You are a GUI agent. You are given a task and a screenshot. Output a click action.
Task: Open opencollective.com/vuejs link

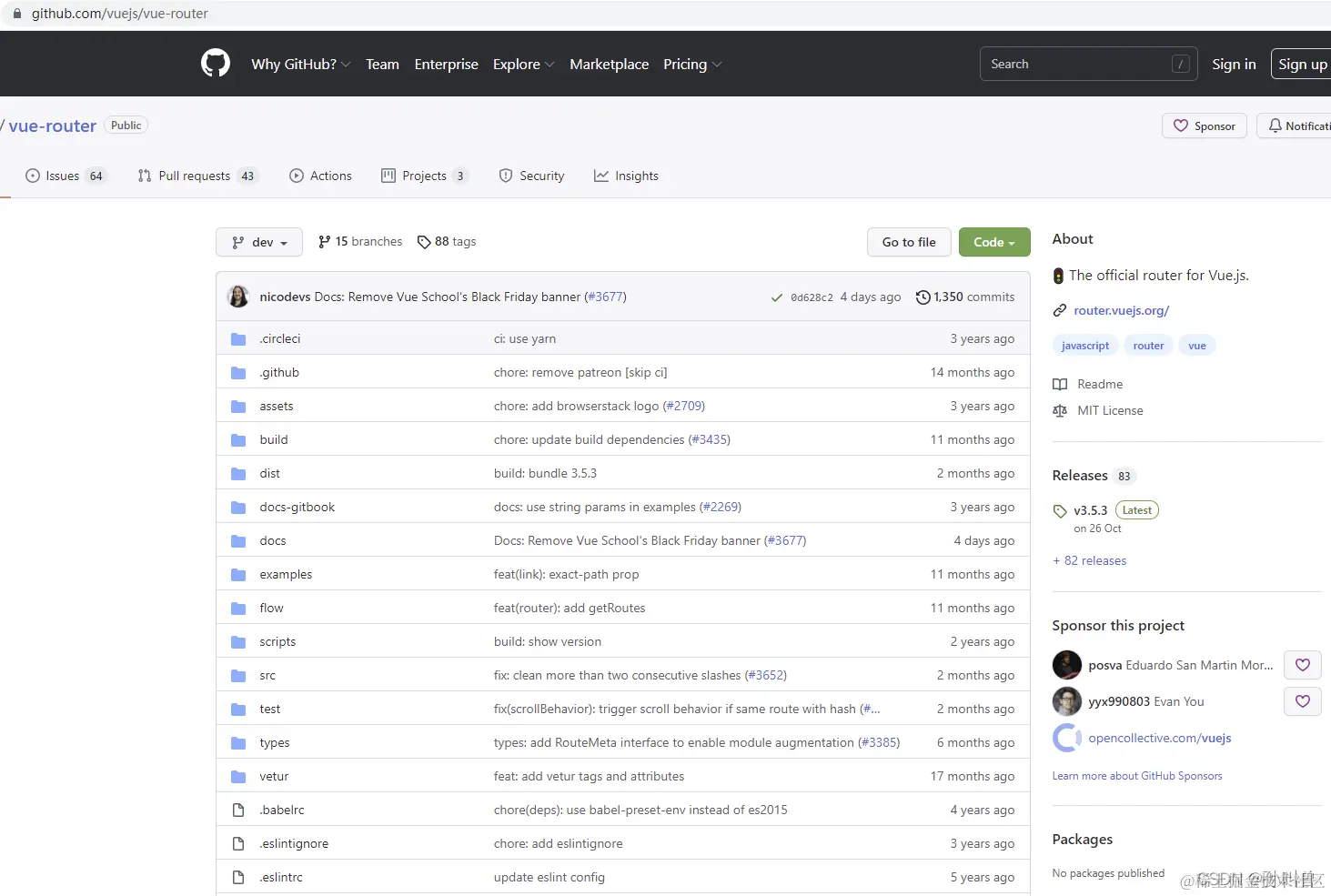tap(1160, 738)
